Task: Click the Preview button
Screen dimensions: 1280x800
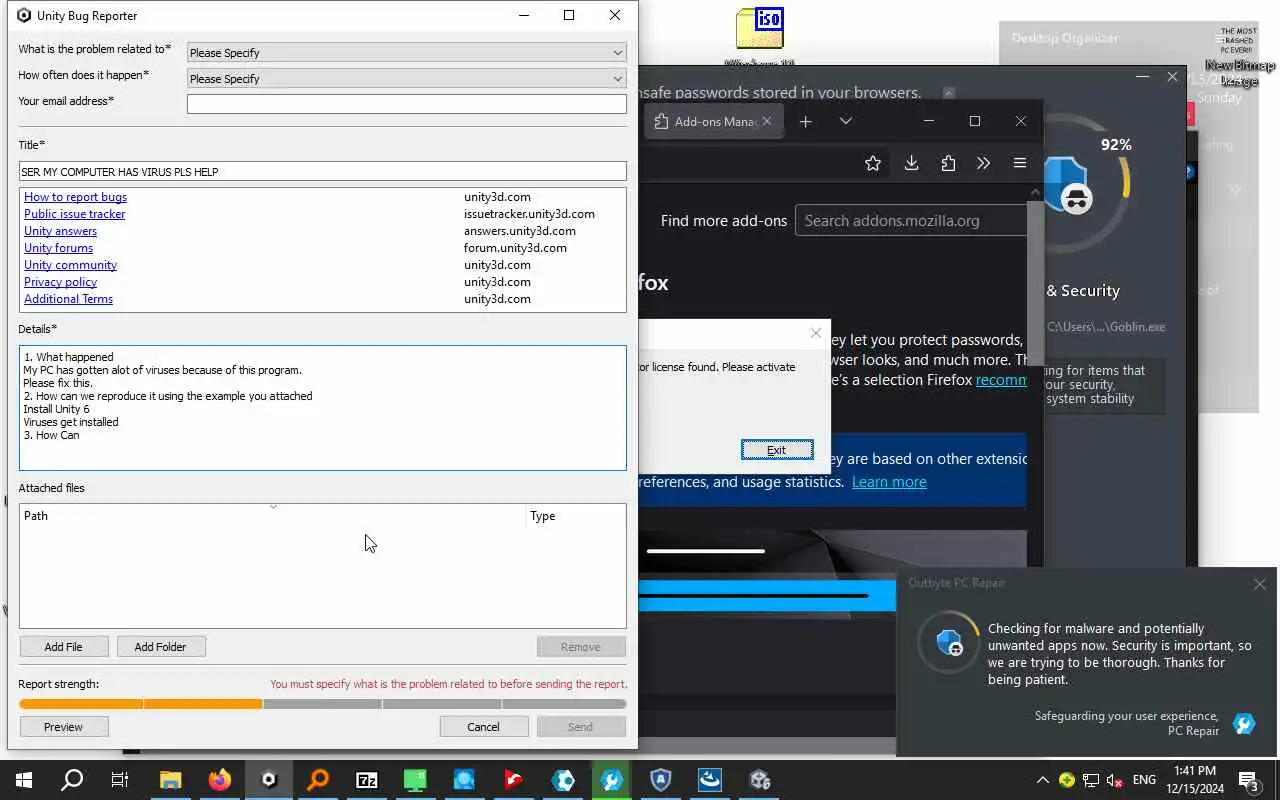Action: 64,727
